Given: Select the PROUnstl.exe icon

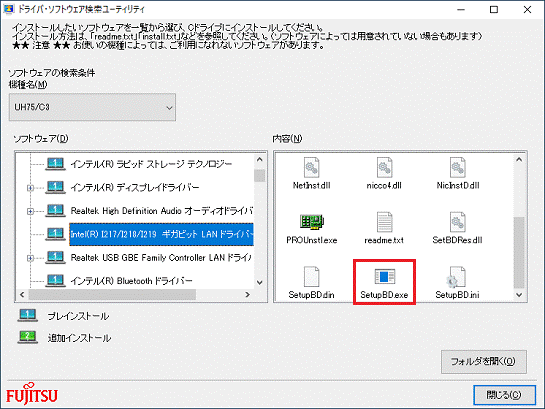Looking at the screenshot, I should (x=312, y=222).
